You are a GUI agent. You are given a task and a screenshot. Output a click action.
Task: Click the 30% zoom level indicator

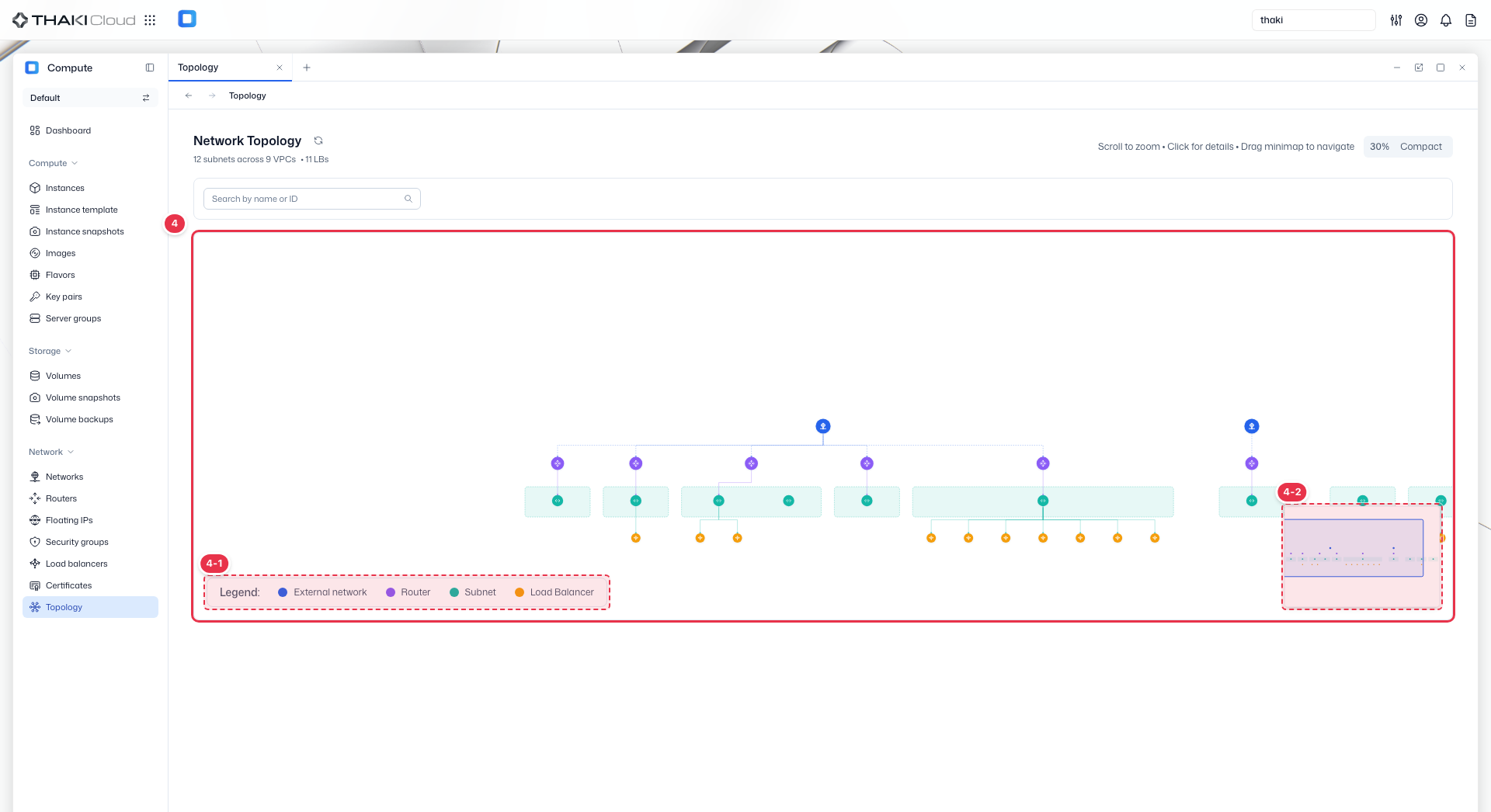(x=1379, y=147)
